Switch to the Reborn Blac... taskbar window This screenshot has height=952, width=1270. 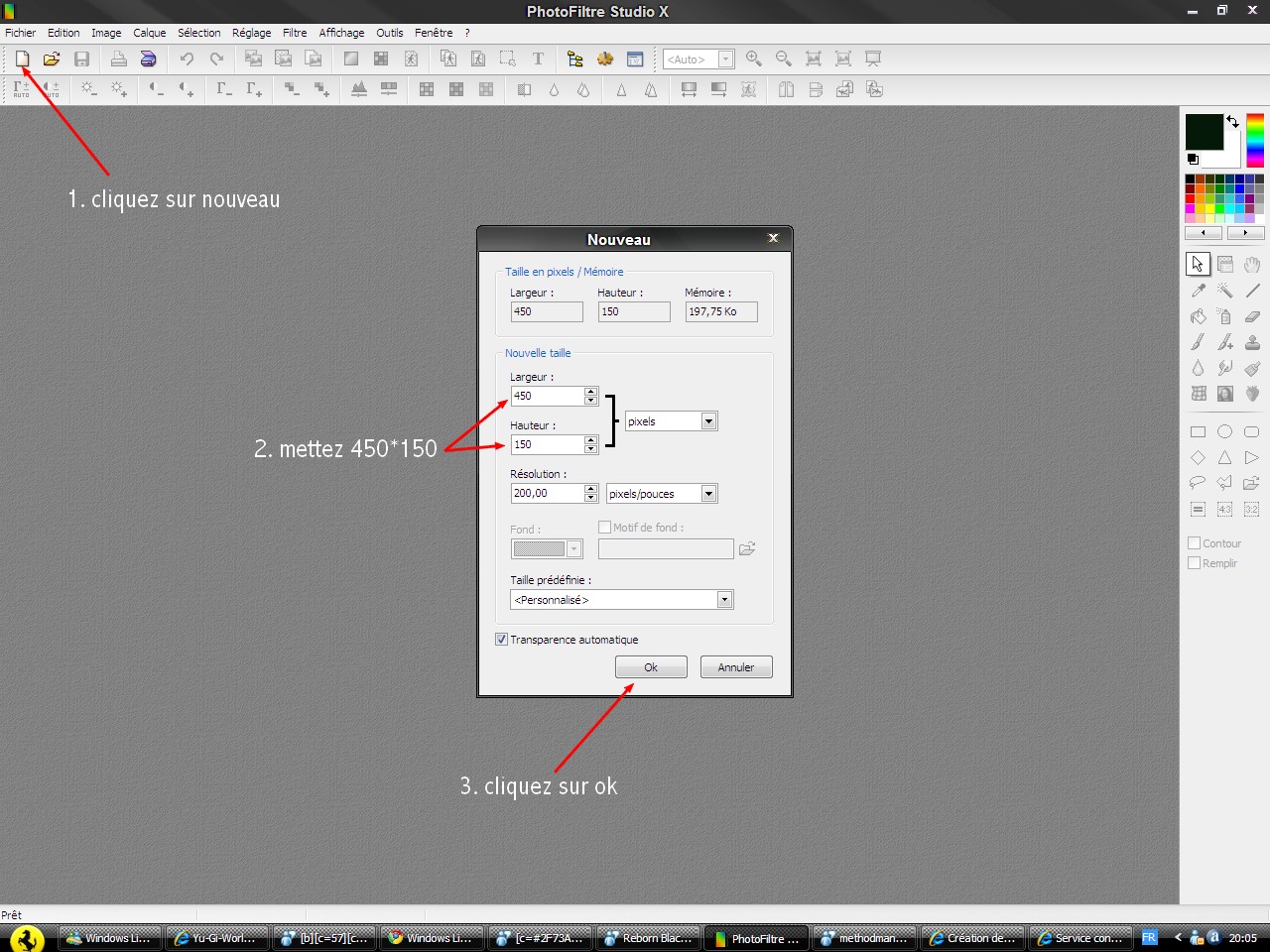[649, 938]
